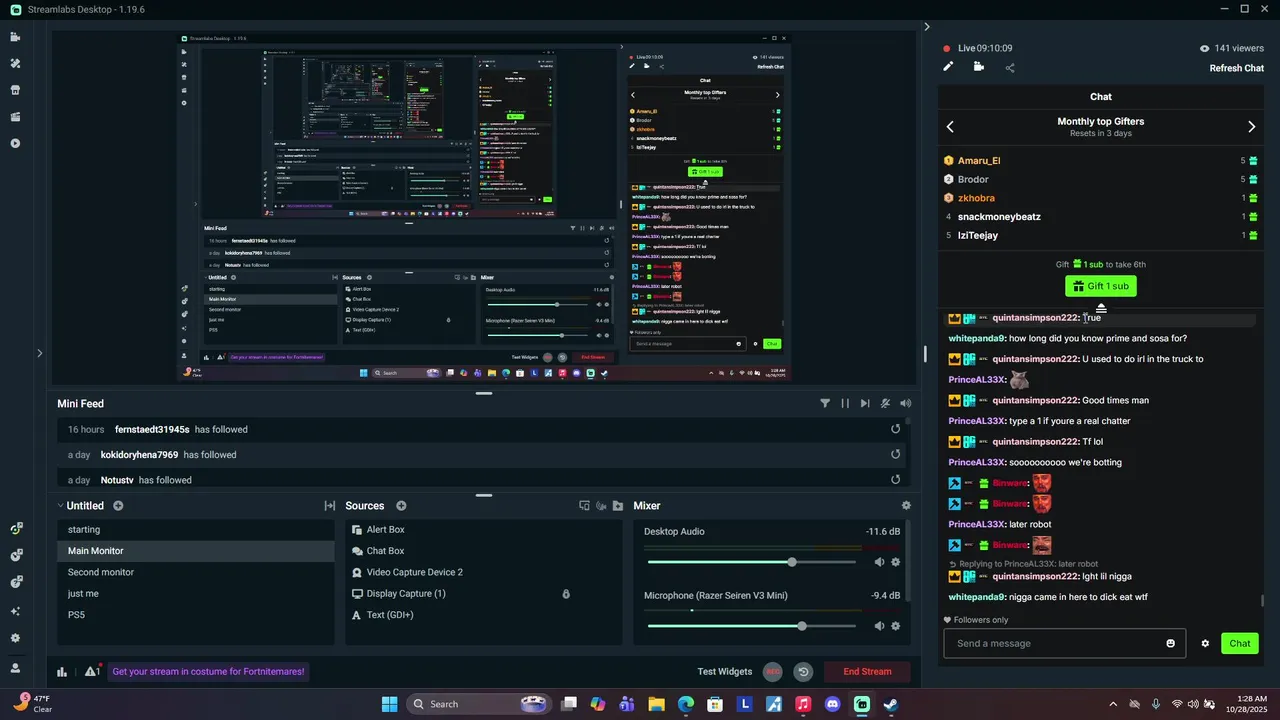Image resolution: width=1280 pixels, height=720 pixels.
Task: Open the Highlighter clapperboard icon in the sidebar
Action: tap(15, 117)
